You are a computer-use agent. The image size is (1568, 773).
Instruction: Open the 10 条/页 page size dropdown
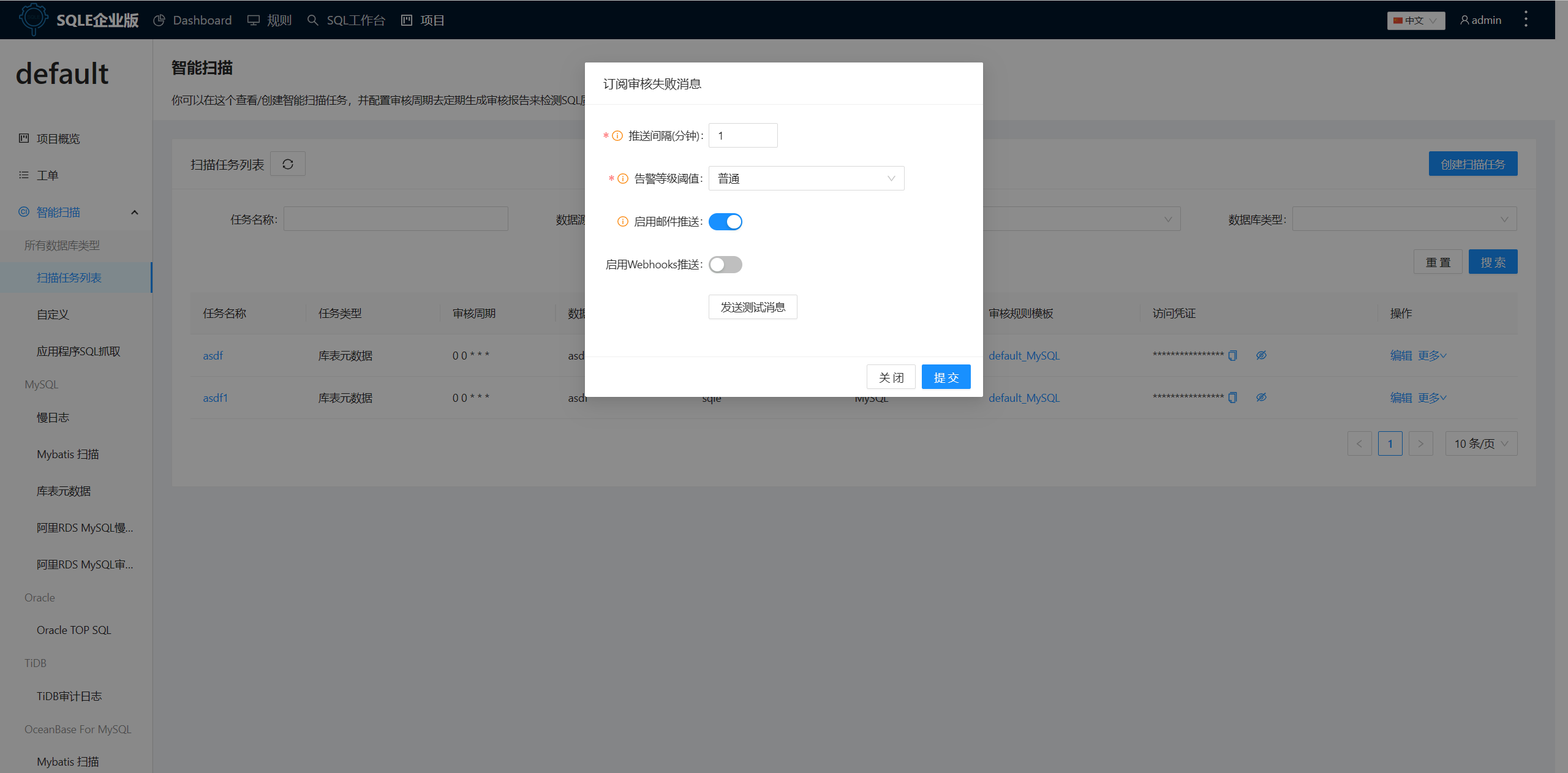1480,443
